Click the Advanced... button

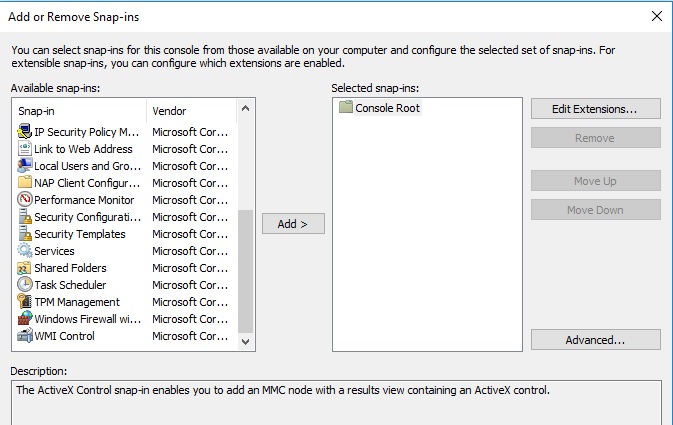coord(595,340)
